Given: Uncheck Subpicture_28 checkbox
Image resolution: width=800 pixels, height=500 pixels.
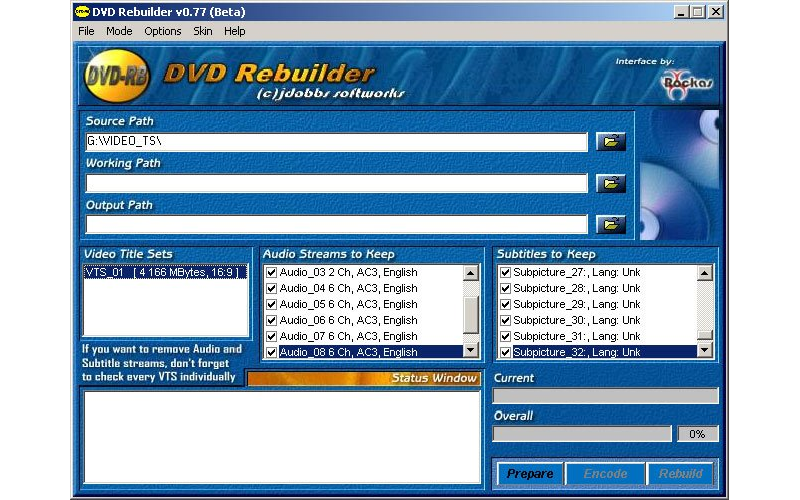Looking at the screenshot, I should pyautogui.click(x=505, y=288).
